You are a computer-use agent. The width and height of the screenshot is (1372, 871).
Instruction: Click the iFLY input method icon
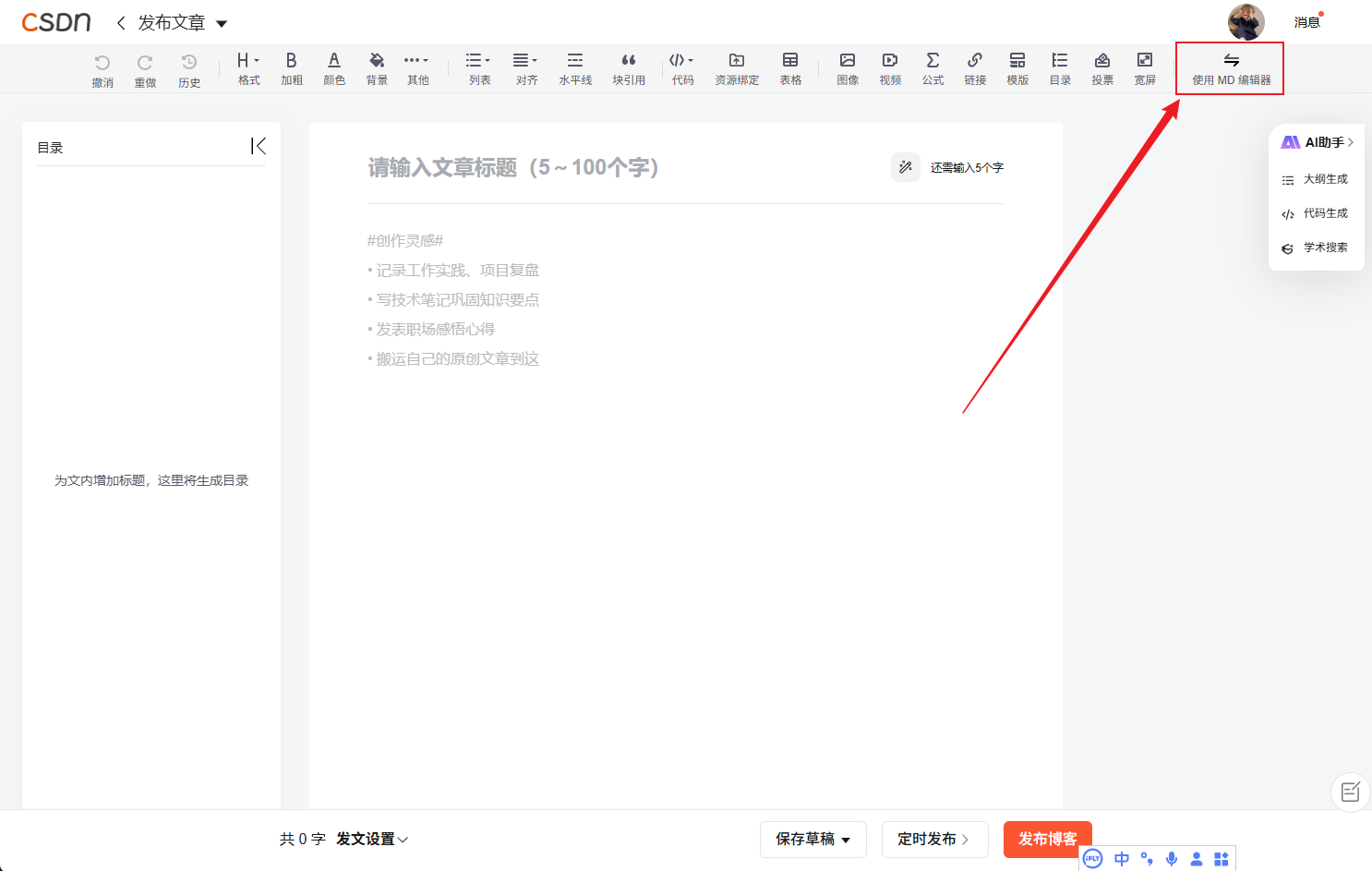tap(1093, 859)
